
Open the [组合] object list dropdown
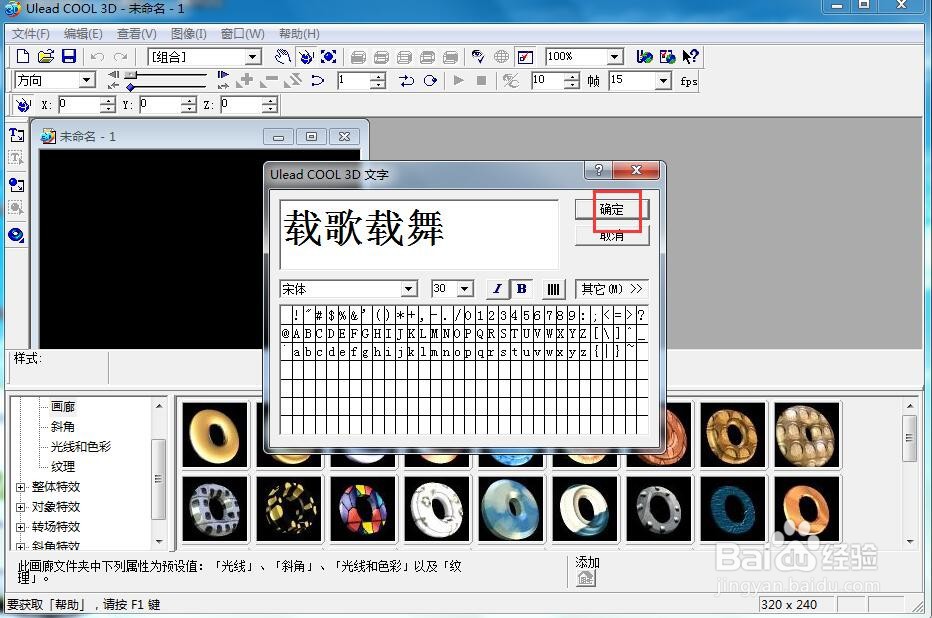[253, 57]
